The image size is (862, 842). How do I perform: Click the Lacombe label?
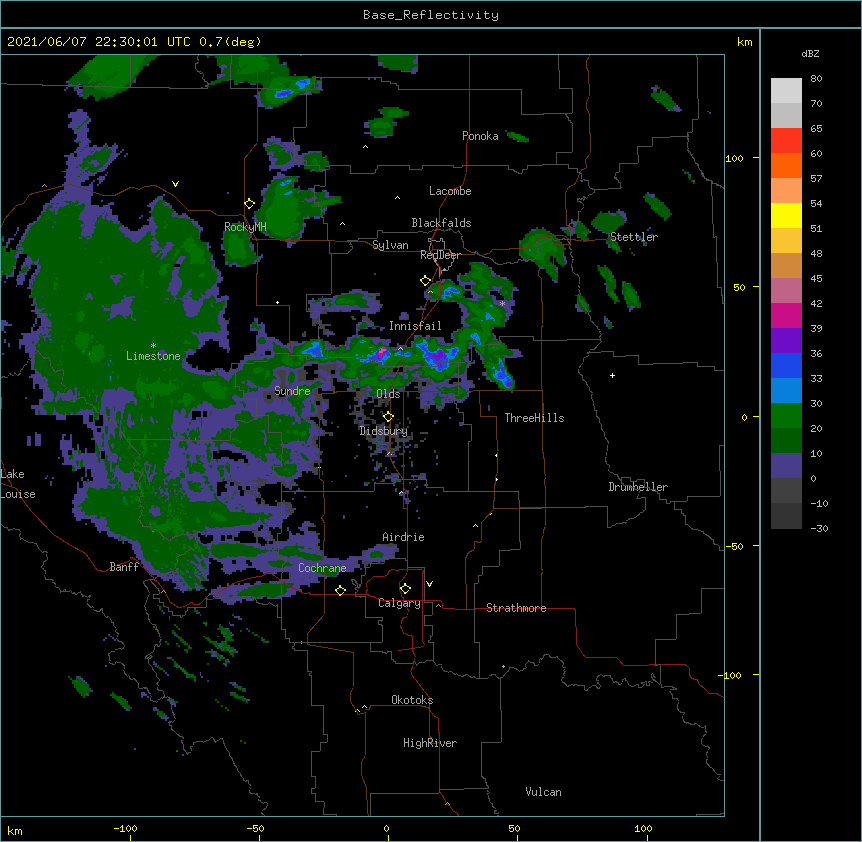[x=450, y=191]
